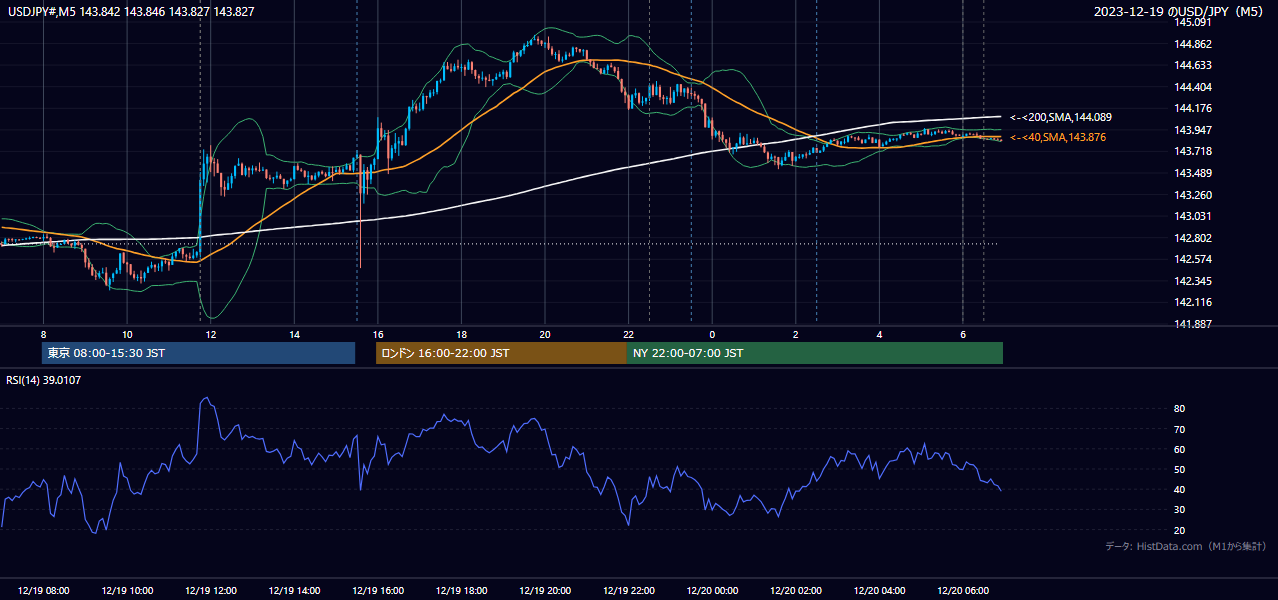The width and height of the screenshot is (1278, 600).
Task: Select the 12/20 04:00 date axis label
Action: click(879, 591)
